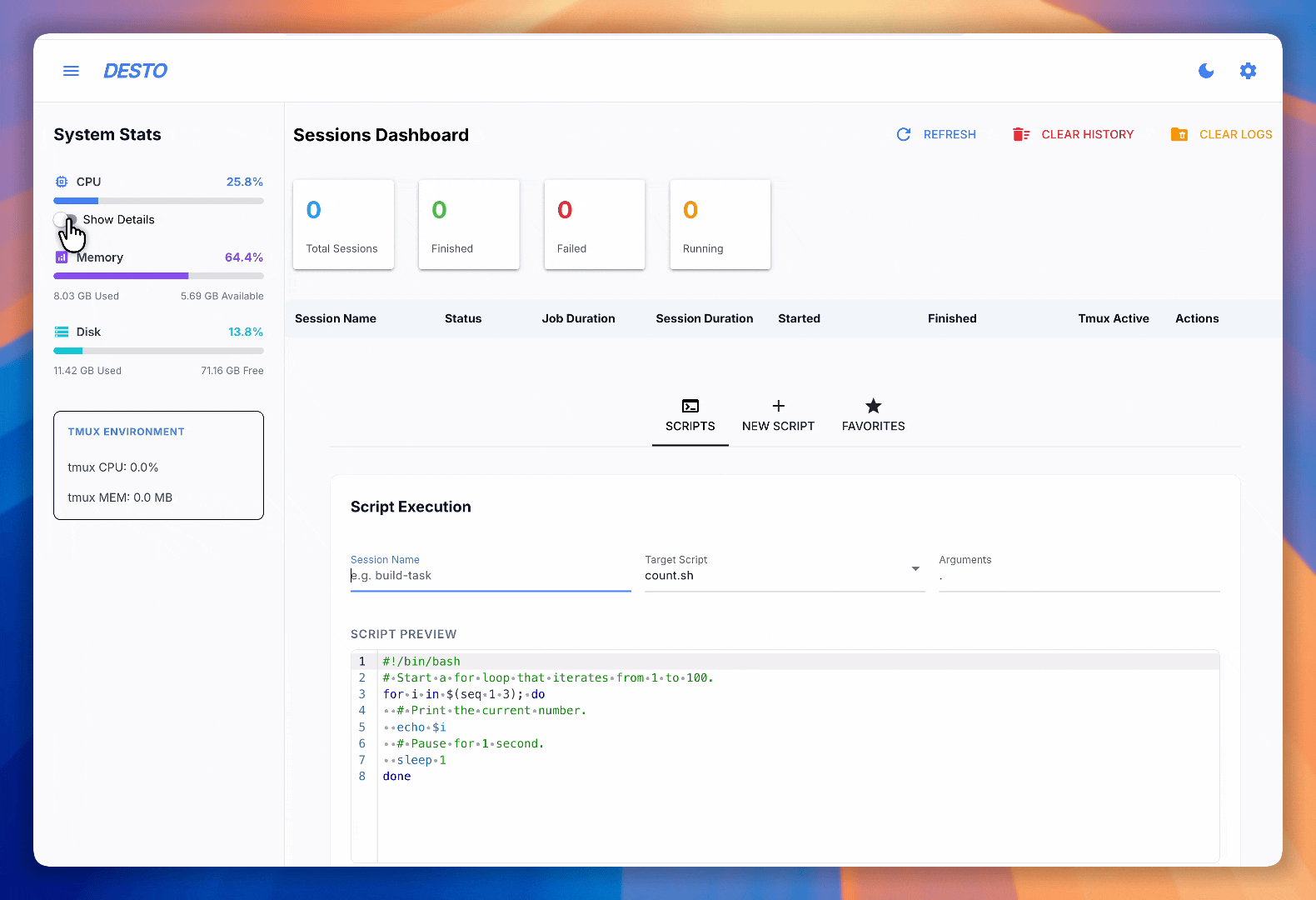Click the Target Script dropdown arrow
Image resolution: width=1316 pixels, height=900 pixels.
point(915,569)
